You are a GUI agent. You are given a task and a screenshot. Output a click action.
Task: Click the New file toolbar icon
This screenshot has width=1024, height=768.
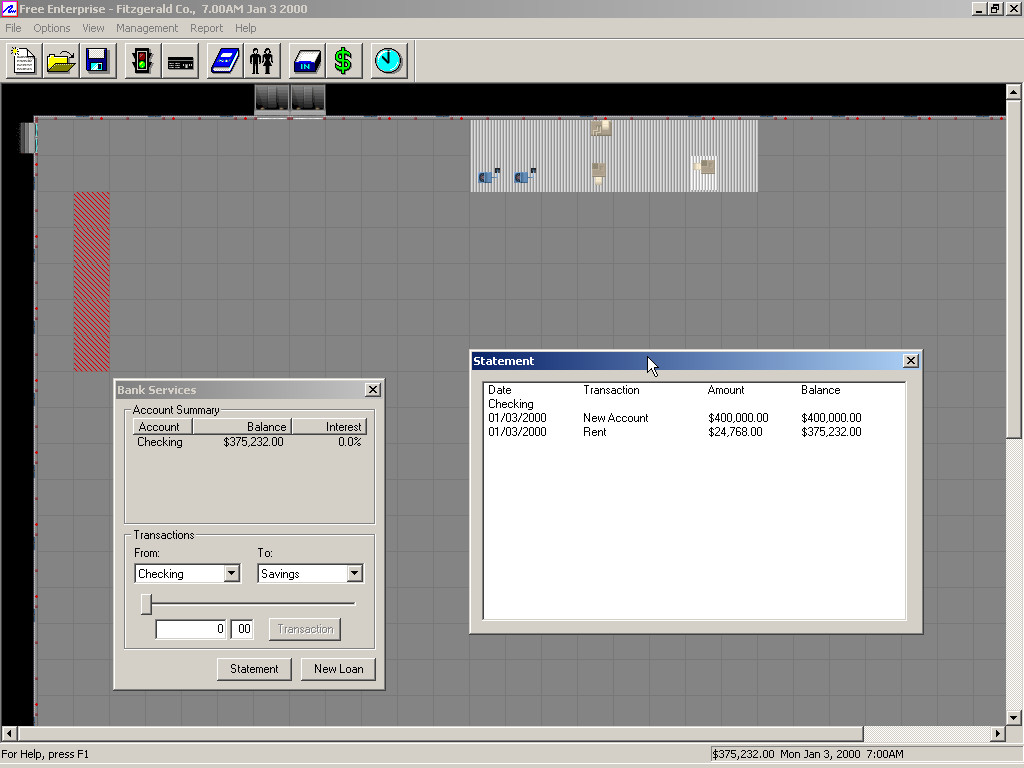[x=23, y=61]
